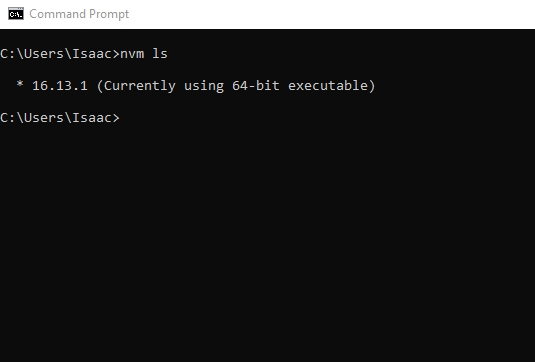Screen dimensions: 535x362
Task: Click the text 64-bit in the output
Action: [x=256, y=85]
